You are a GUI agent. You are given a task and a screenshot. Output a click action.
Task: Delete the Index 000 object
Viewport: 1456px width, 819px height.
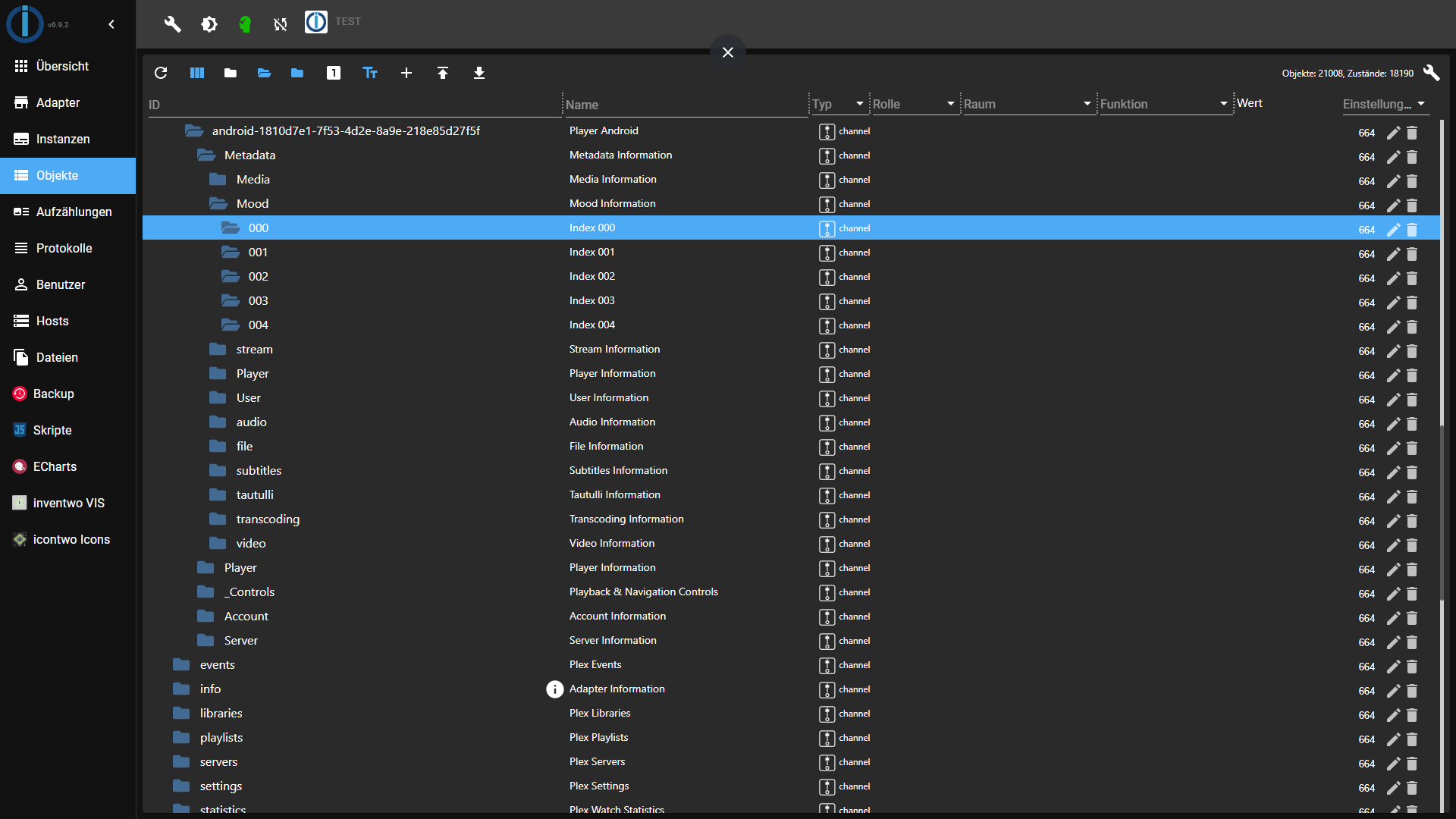pos(1412,230)
